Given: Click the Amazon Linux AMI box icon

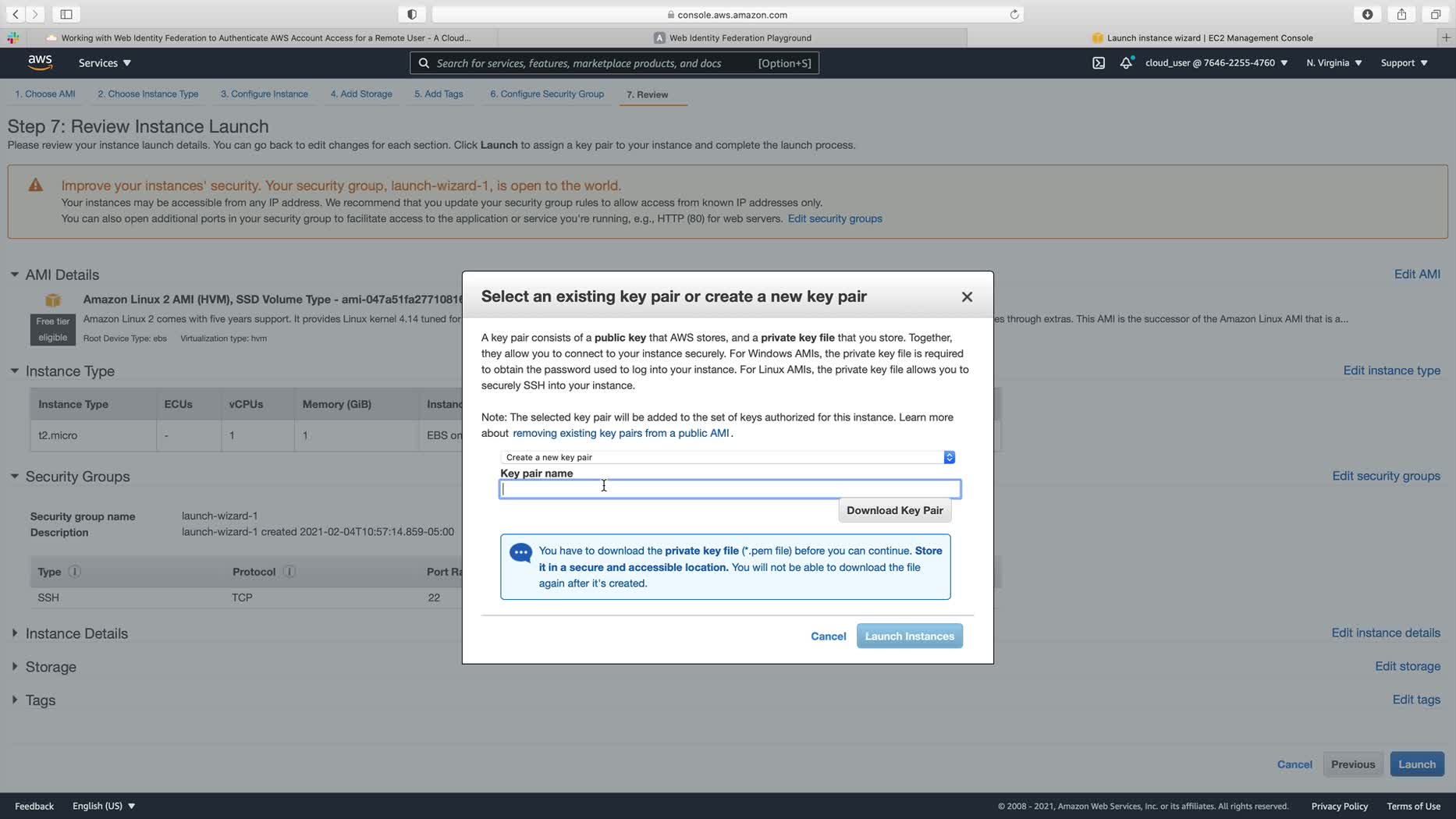Looking at the screenshot, I should tap(53, 300).
